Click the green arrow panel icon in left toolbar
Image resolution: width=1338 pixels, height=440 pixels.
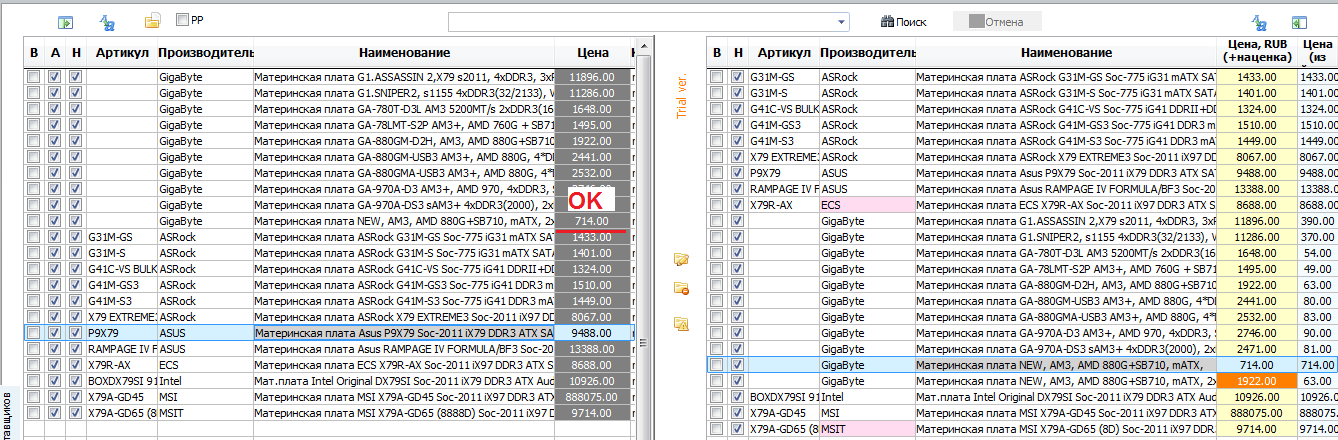pyautogui.click(x=67, y=21)
